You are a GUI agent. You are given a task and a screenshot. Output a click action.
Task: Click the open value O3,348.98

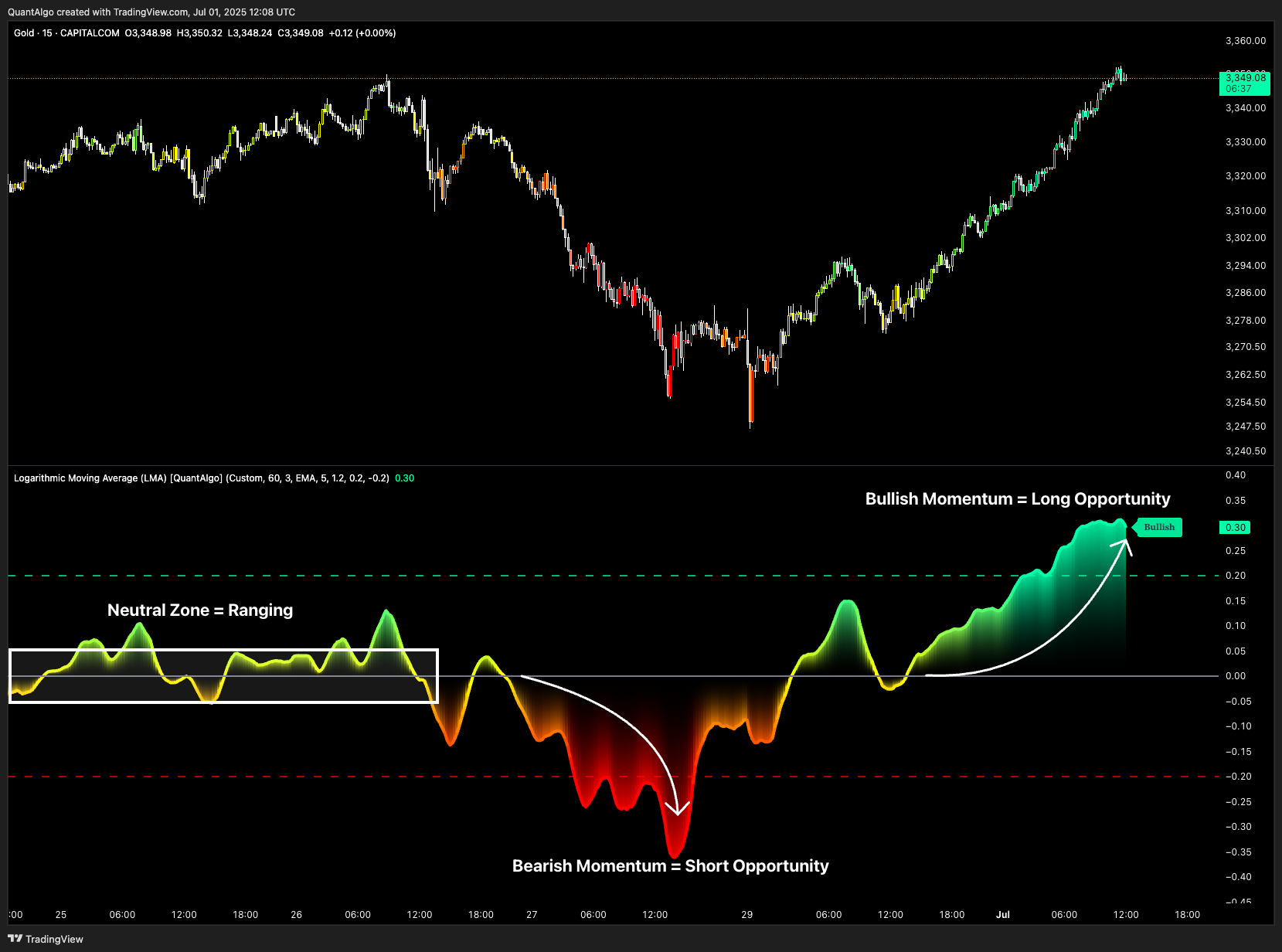(x=148, y=33)
